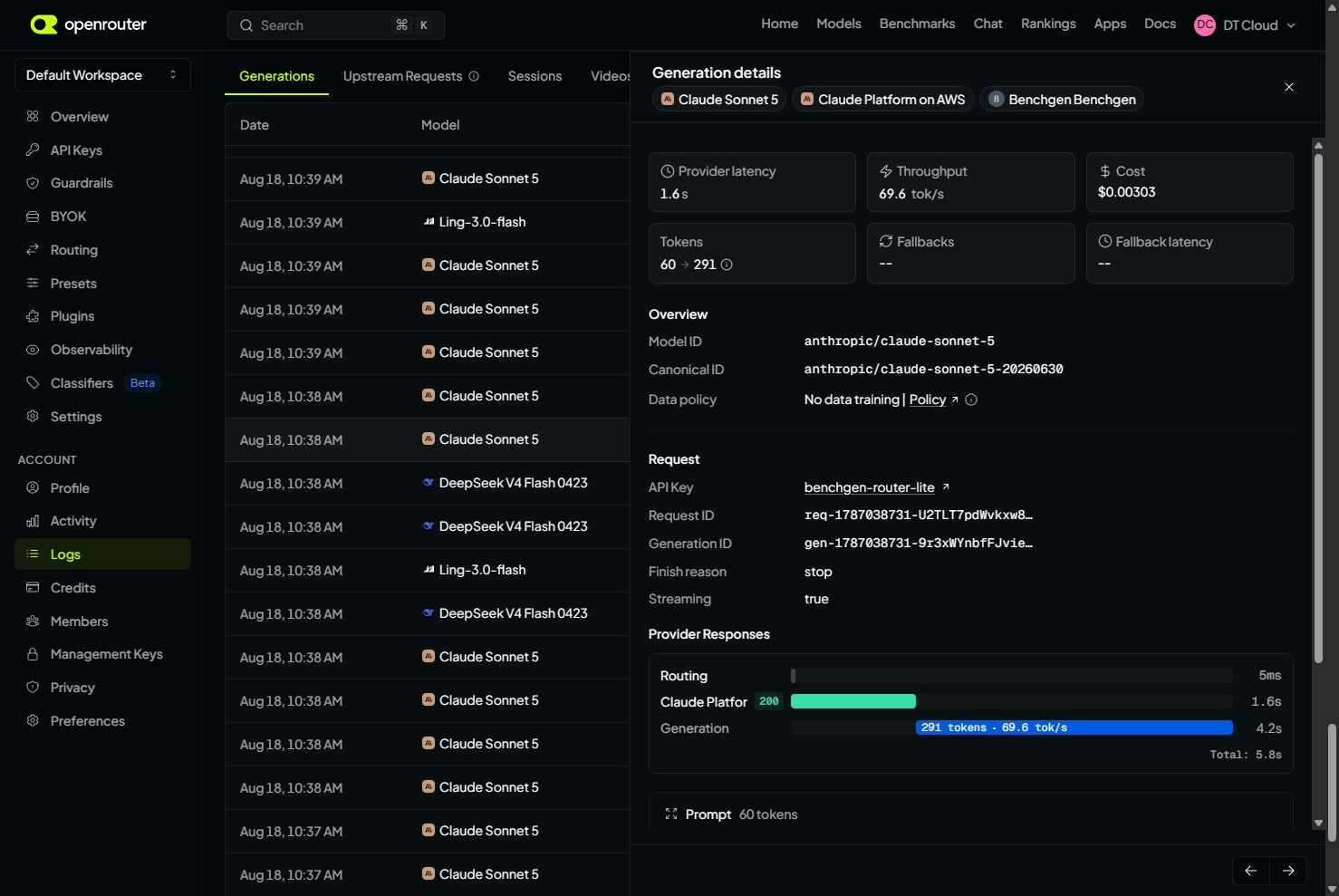Select the 10:39 AM Ling-3.0-flash row
1339x896 pixels.
point(428,222)
